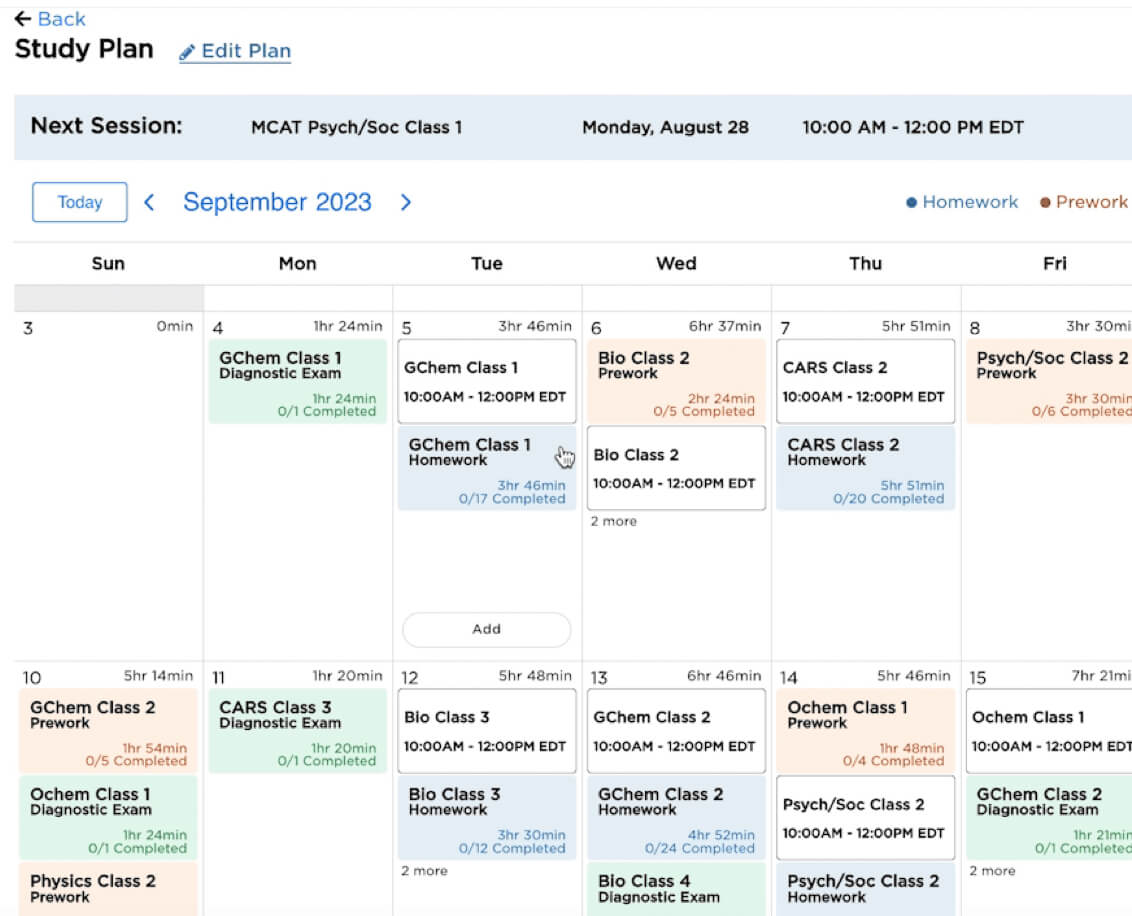Click the Add button on September 5
The height and width of the screenshot is (916, 1132).
pos(486,629)
